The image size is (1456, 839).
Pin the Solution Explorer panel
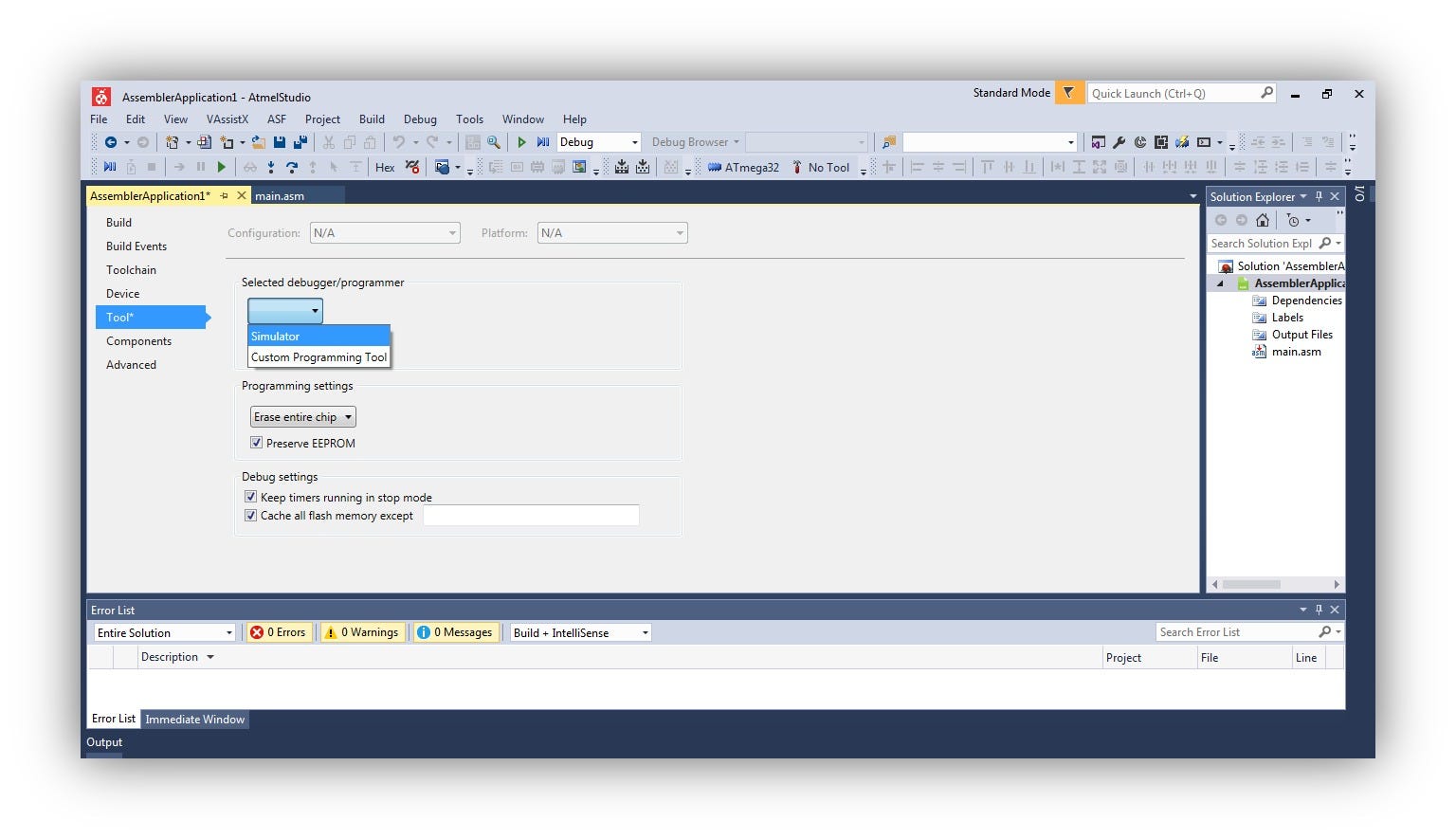1319,196
